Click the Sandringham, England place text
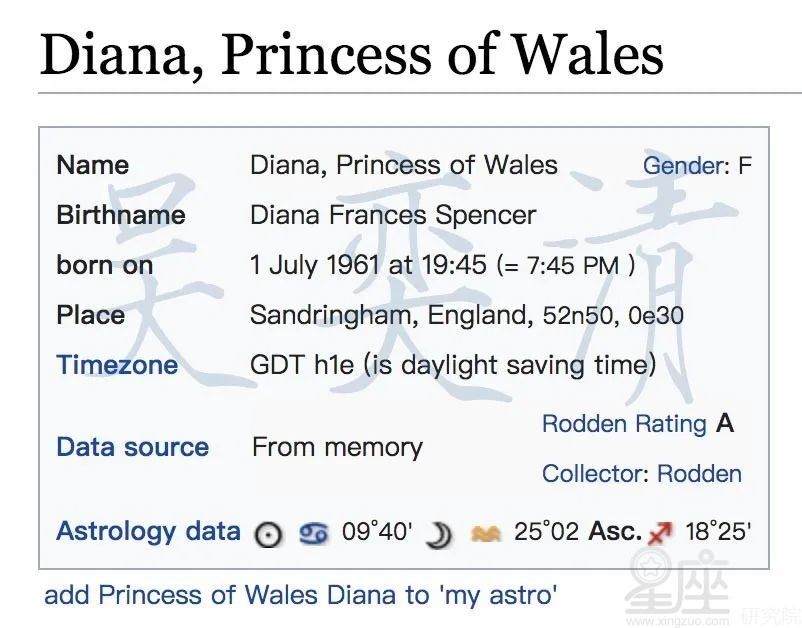The image size is (802, 628). click(x=388, y=315)
